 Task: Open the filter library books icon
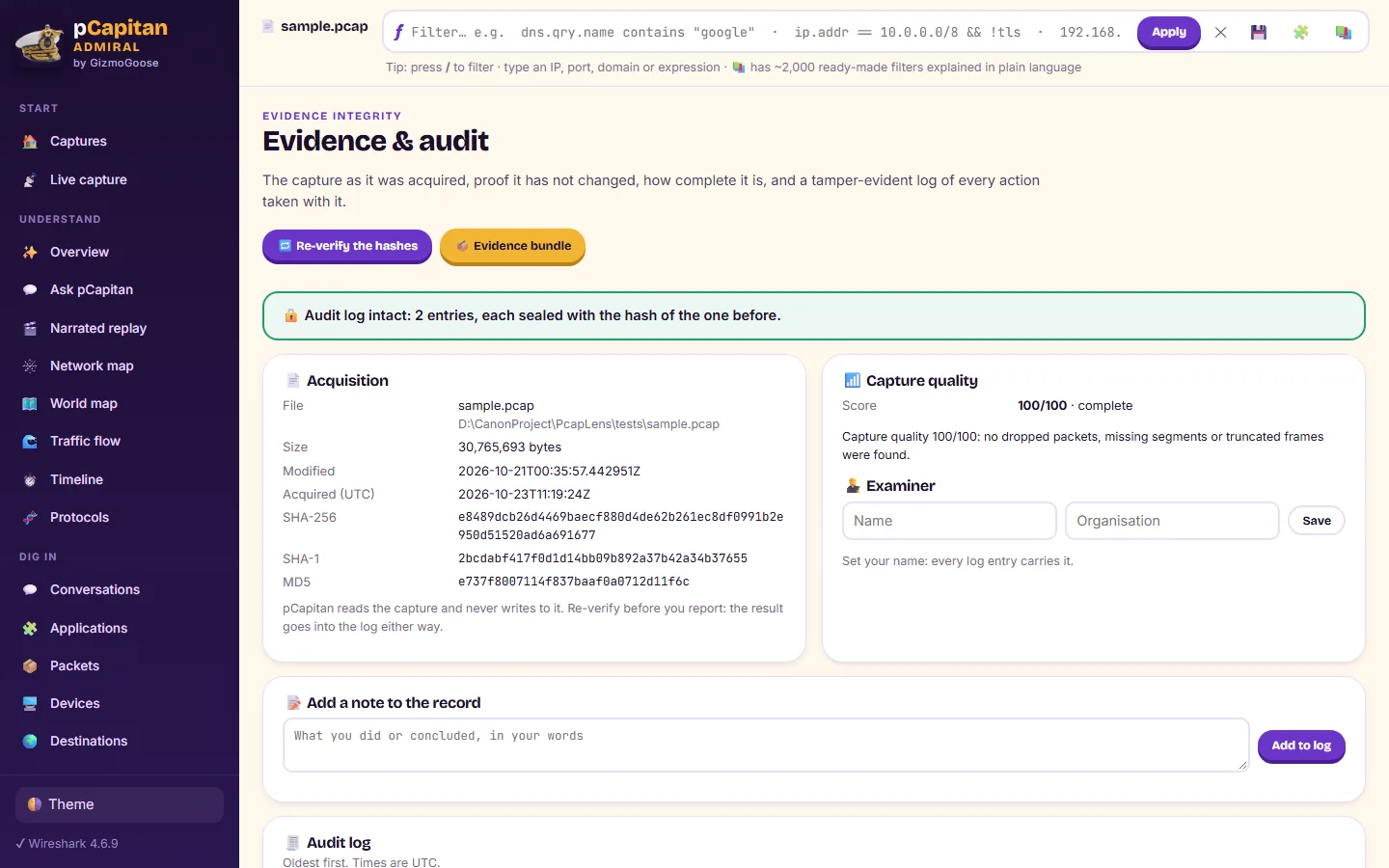[1343, 32]
